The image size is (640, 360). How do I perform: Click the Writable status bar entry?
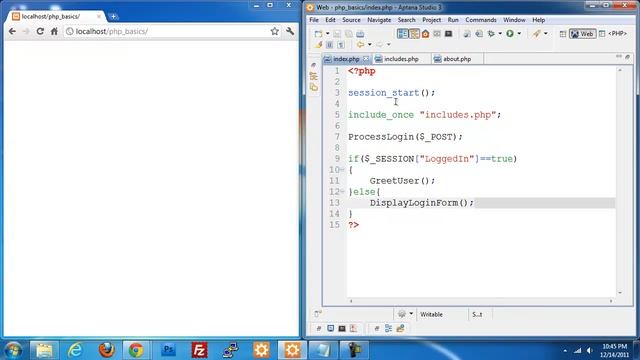click(x=431, y=314)
